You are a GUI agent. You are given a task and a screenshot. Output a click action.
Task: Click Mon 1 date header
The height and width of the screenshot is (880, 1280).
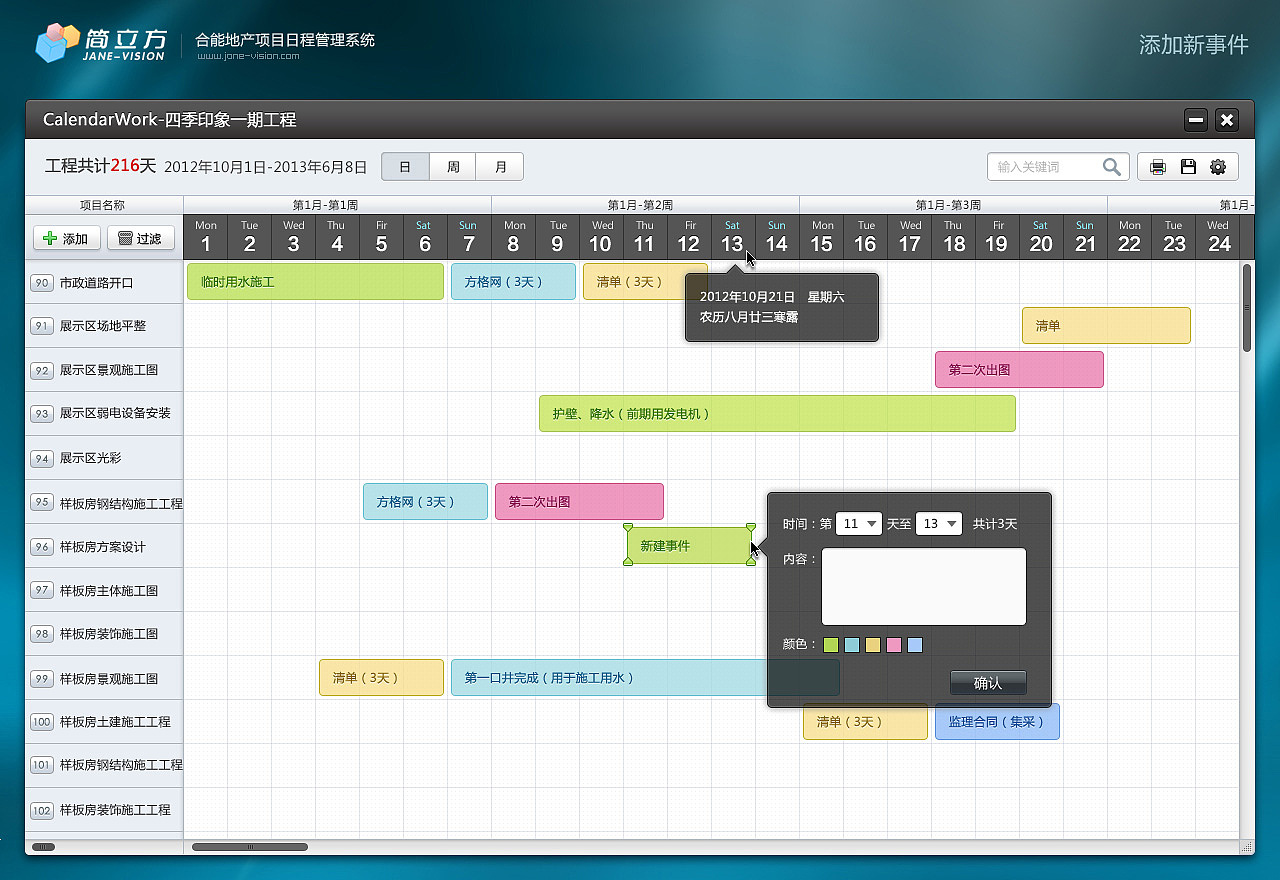click(x=206, y=237)
